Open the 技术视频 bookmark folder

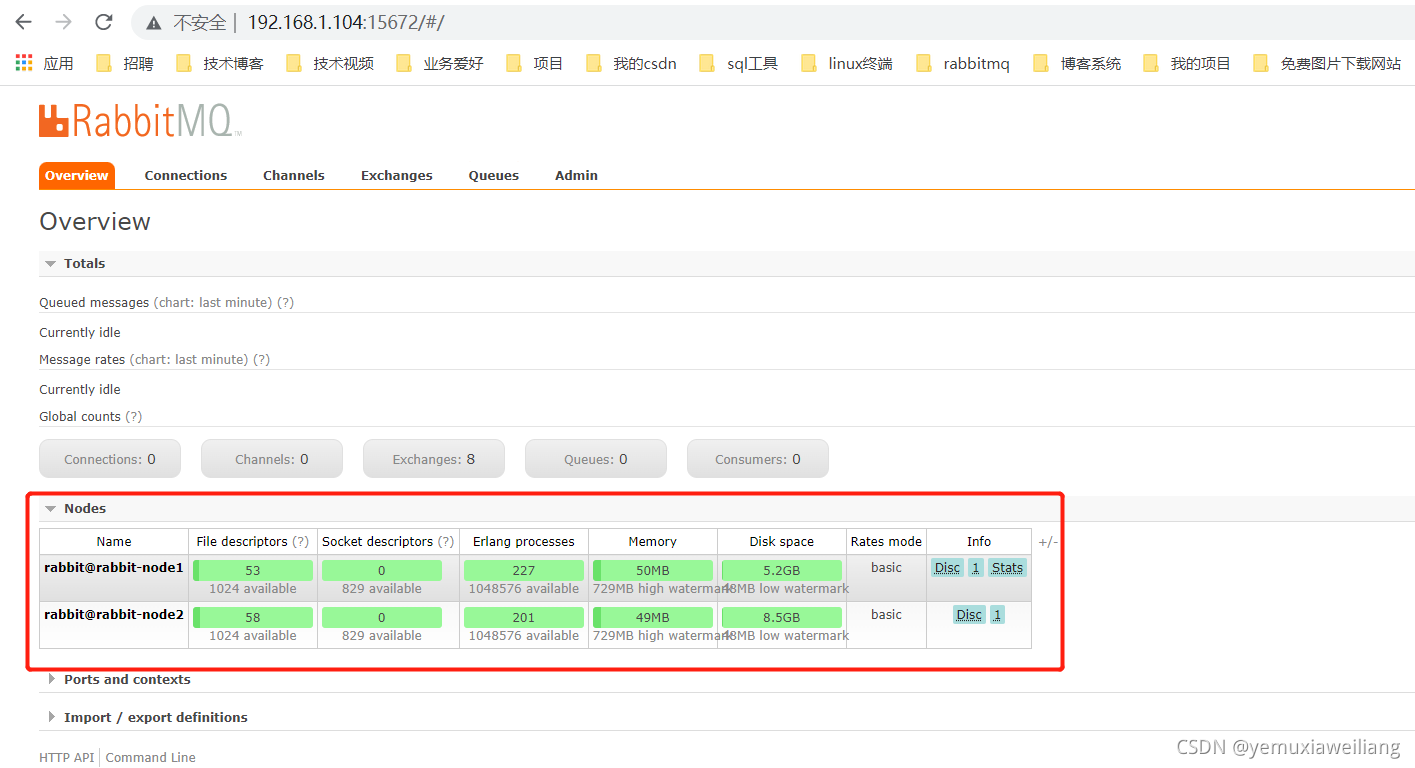point(330,63)
